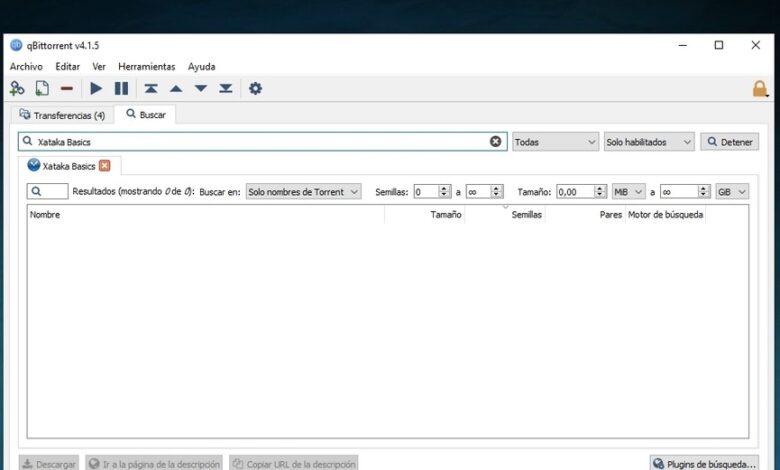The height and width of the screenshot is (470, 780).
Task: Click the lock interface padlock icon
Action: [x=760, y=89]
